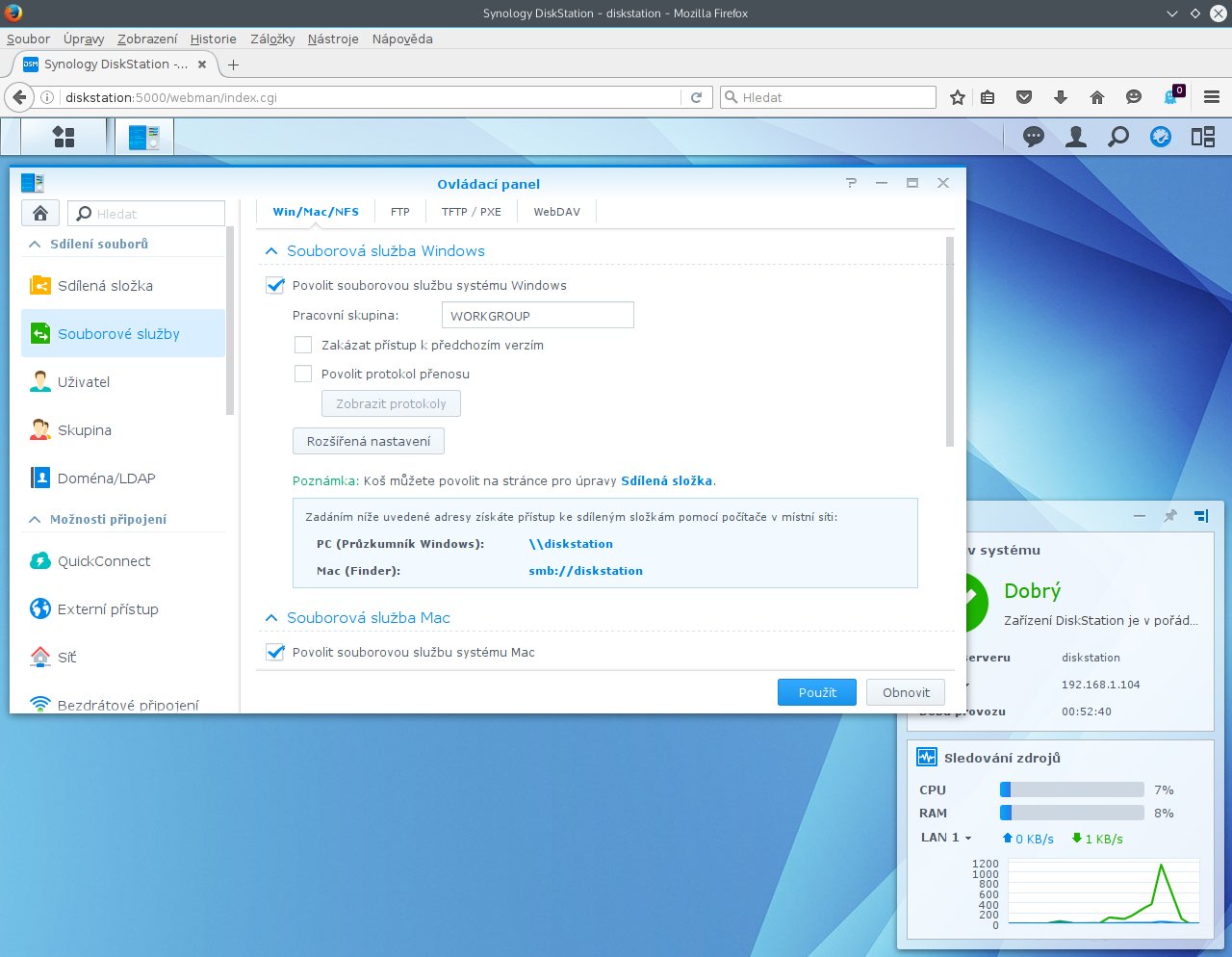This screenshot has height=957, width=1232.
Task: Click the CPU usage bar
Action: [1072, 789]
